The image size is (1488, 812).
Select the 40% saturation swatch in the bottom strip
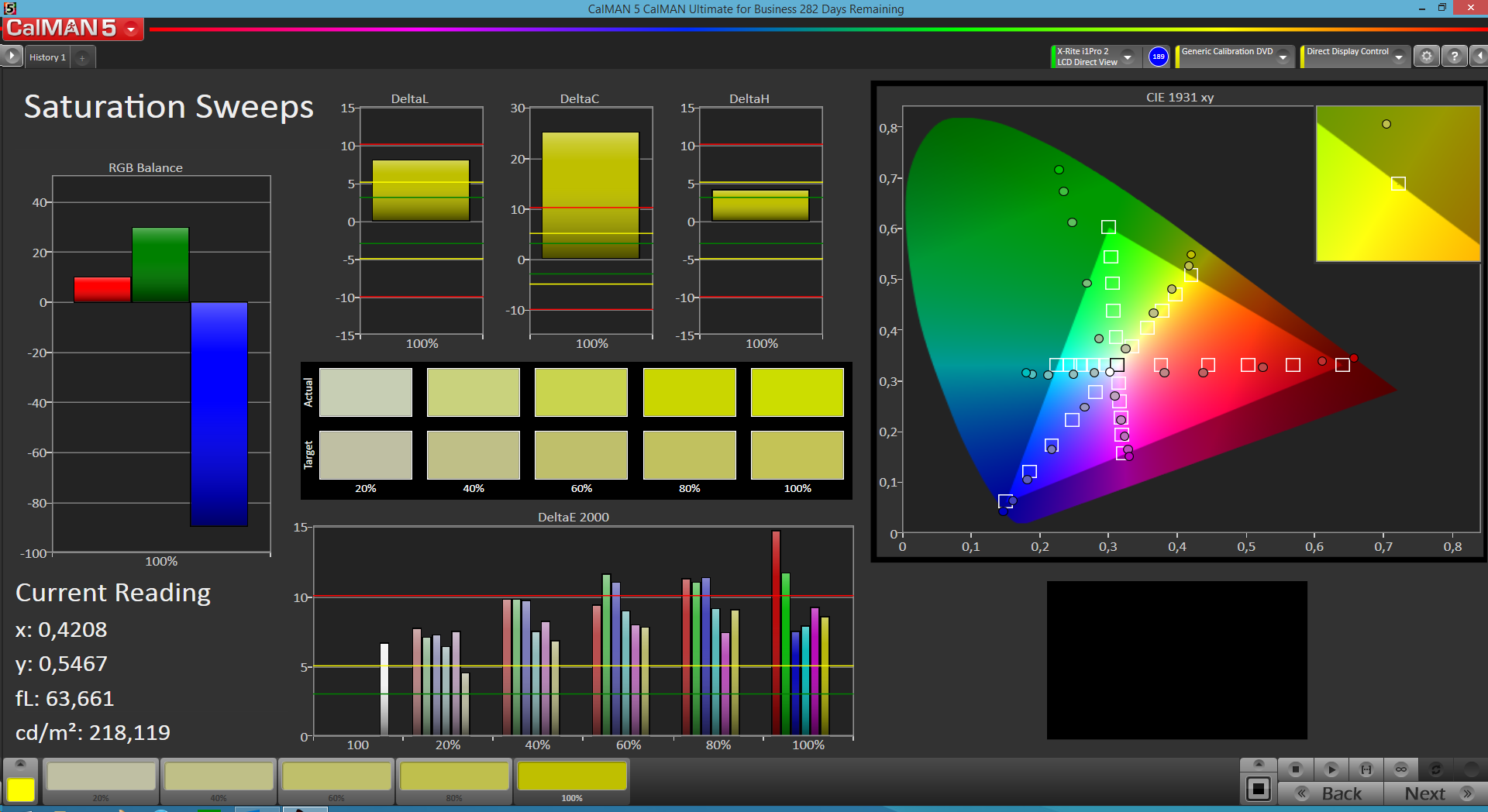(219, 781)
